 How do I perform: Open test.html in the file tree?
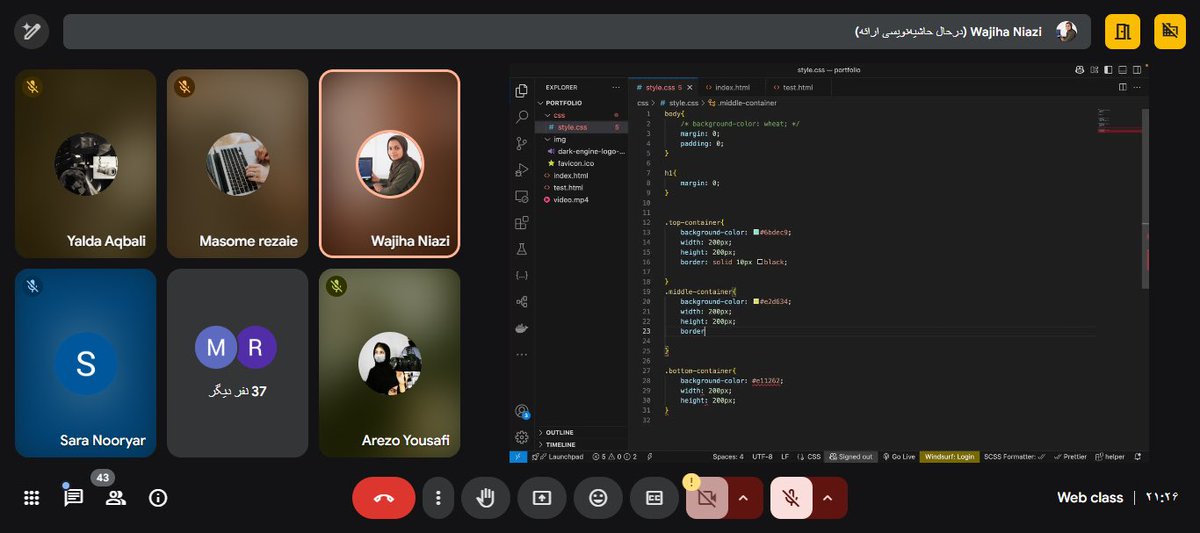tap(582, 187)
